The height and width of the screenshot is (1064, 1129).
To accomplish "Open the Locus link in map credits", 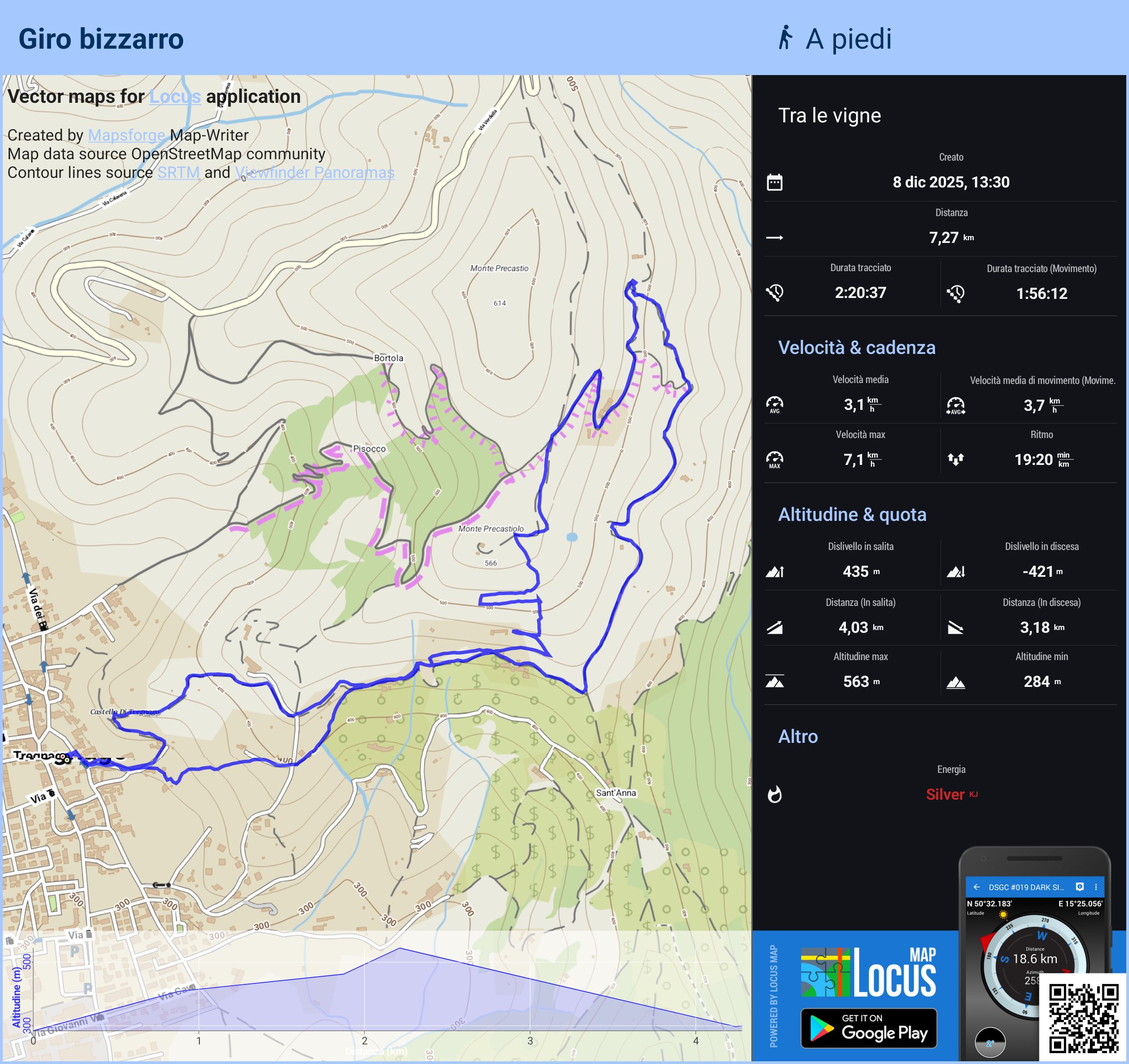I will coord(175,96).
